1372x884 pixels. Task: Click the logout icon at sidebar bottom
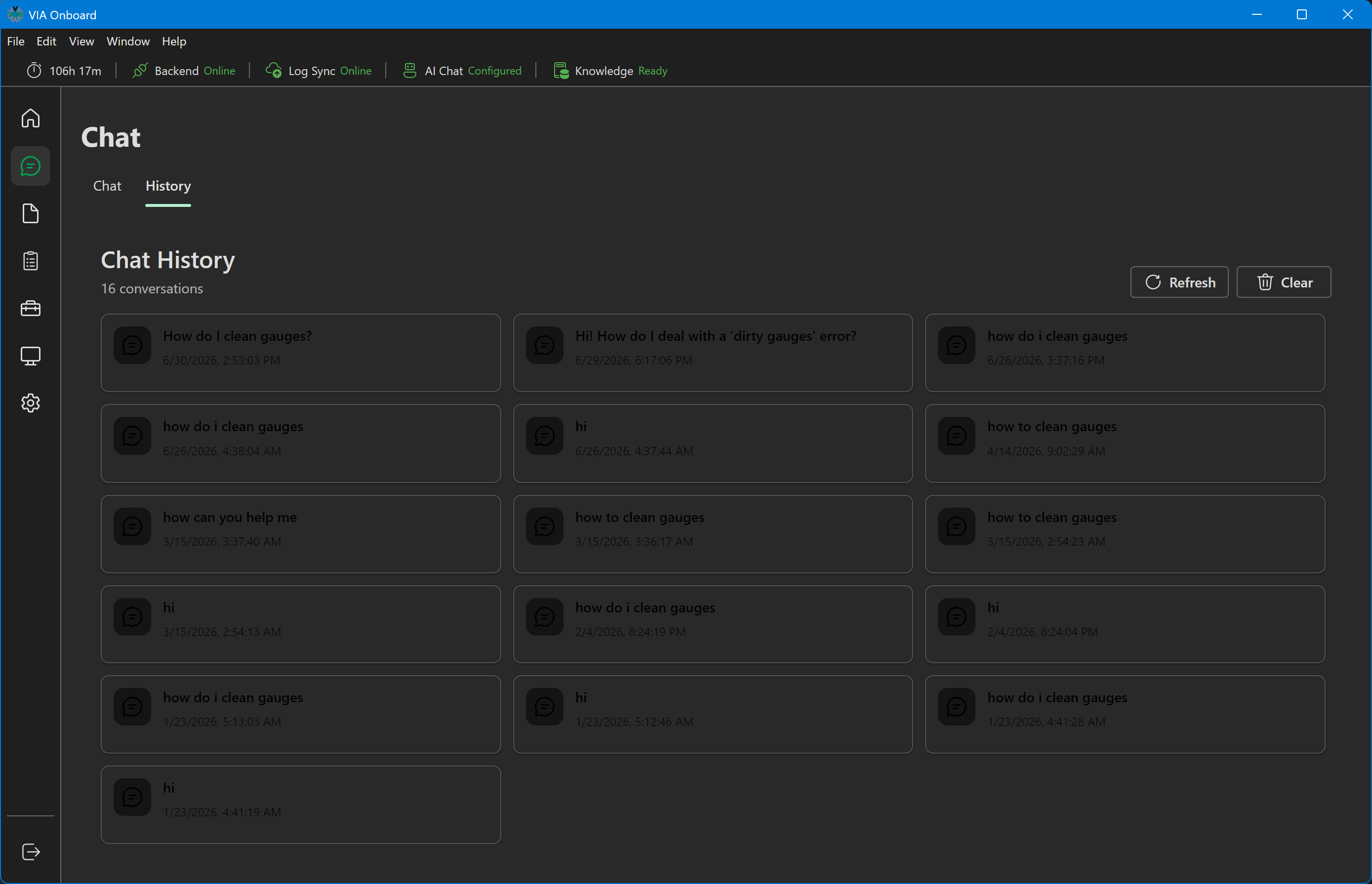[x=31, y=852]
